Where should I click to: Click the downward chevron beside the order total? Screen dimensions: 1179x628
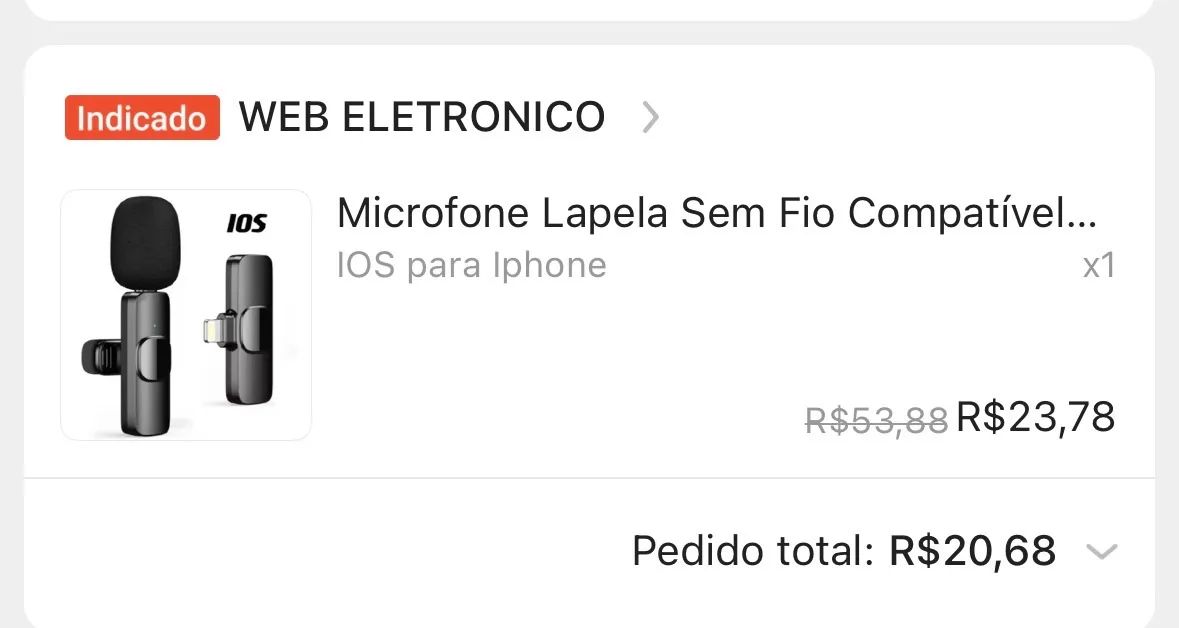pos(1101,550)
